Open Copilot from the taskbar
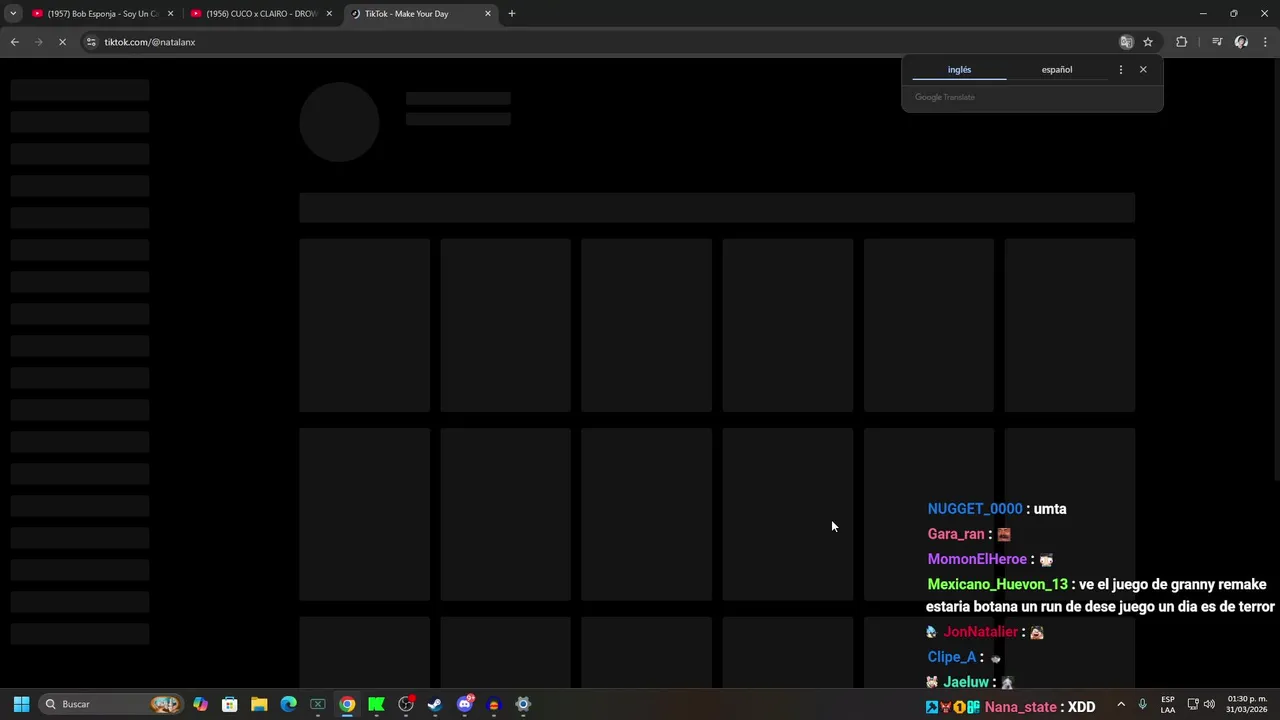The height and width of the screenshot is (720, 1280). (201, 704)
